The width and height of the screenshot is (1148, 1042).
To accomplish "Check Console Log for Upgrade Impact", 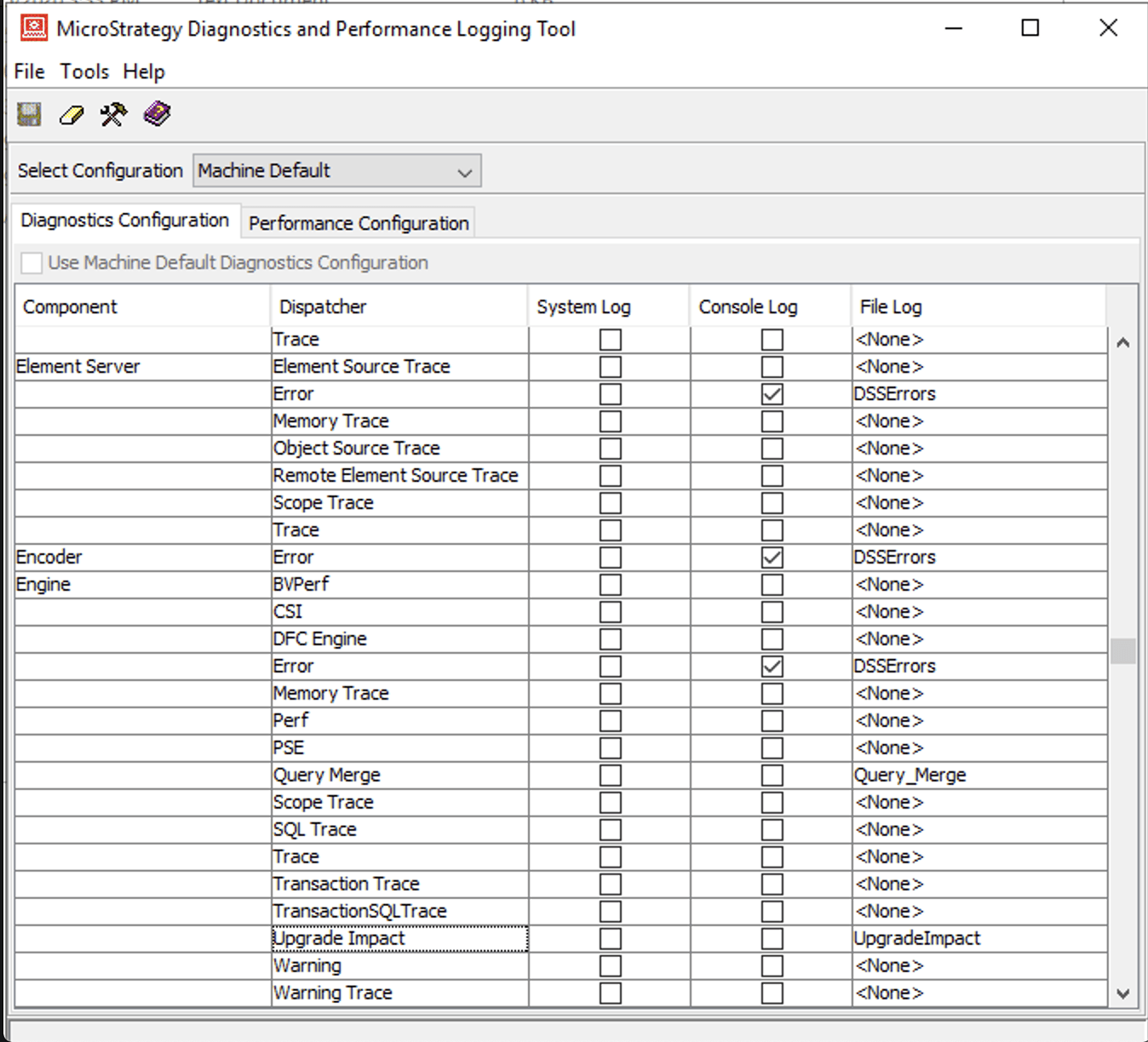I will click(x=772, y=939).
